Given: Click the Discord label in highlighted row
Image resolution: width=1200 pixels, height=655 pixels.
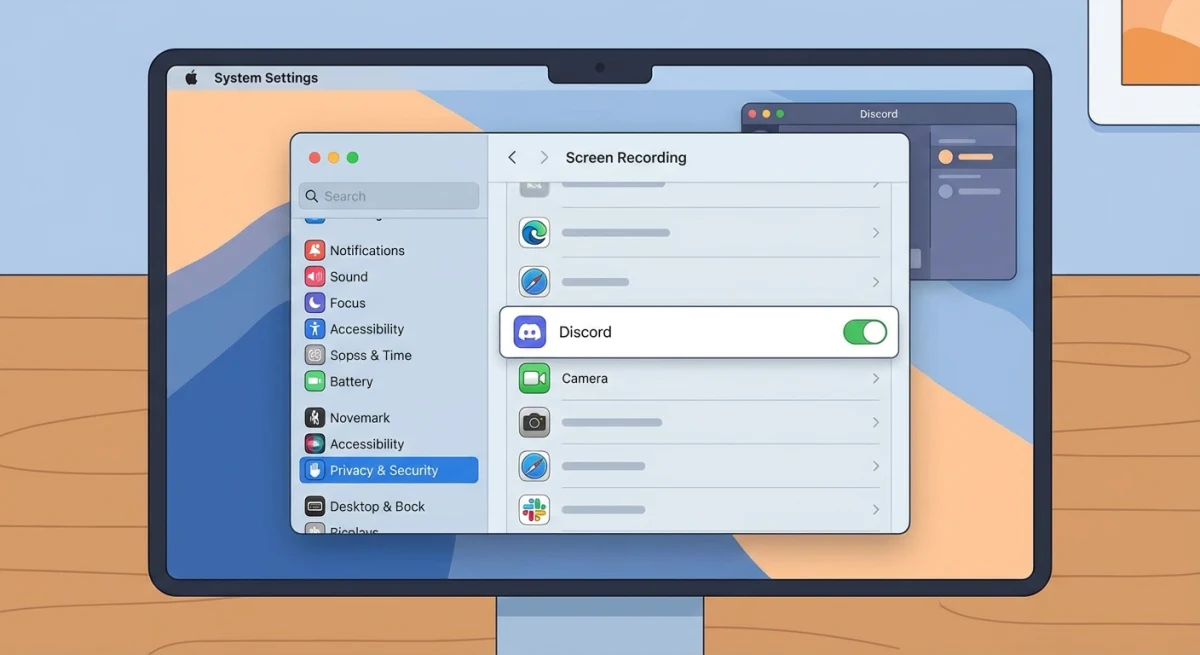Looking at the screenshot, I should pyautogui.click(x=585, y=332).
